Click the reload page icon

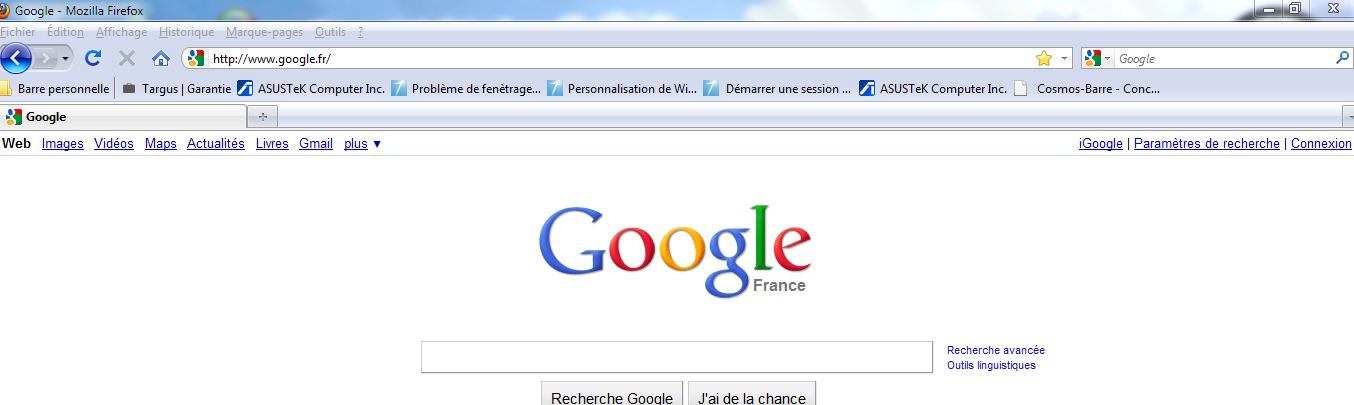point(93,58)
